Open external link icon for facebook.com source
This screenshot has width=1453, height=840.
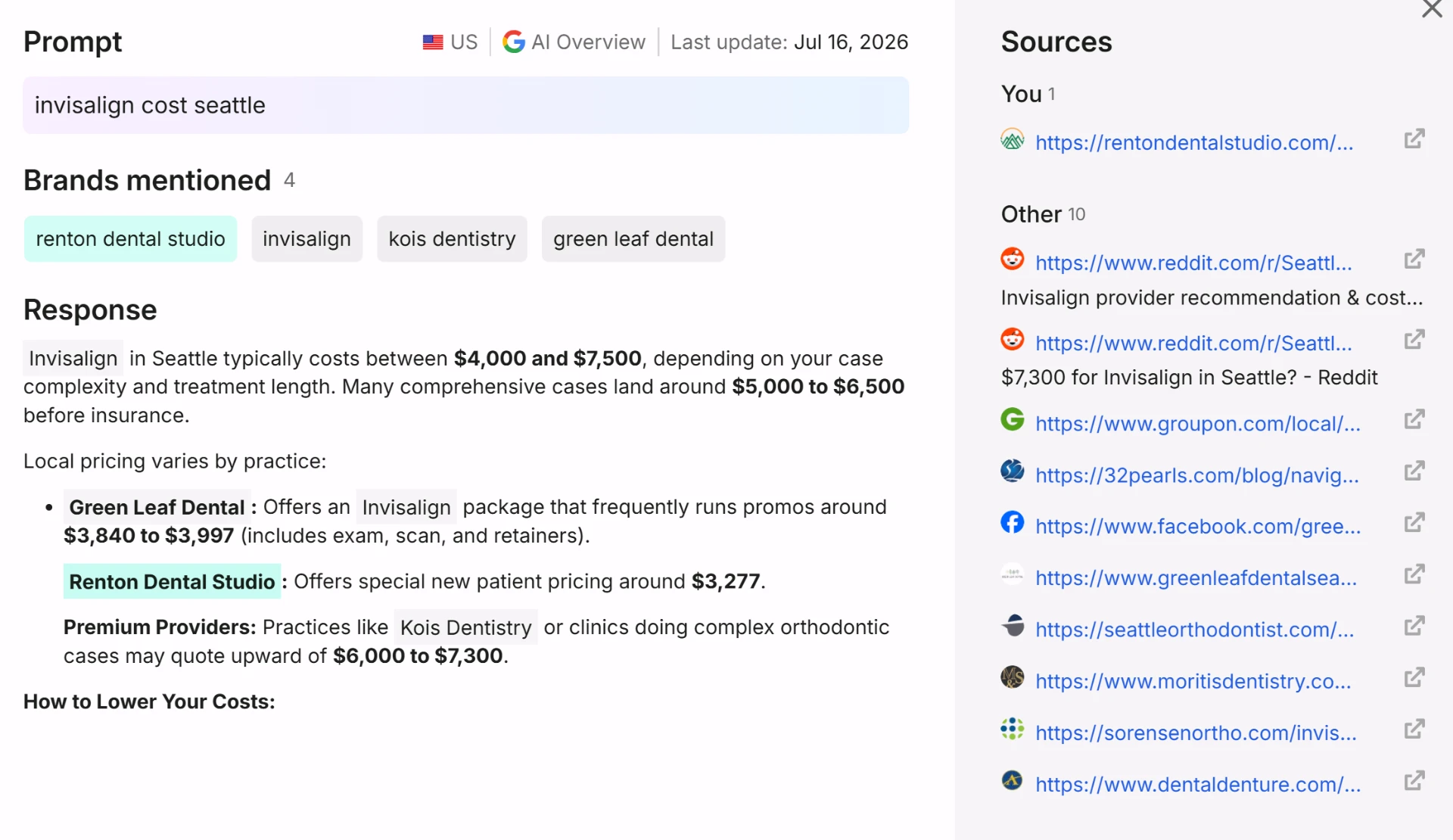(x=1414, y=523)
